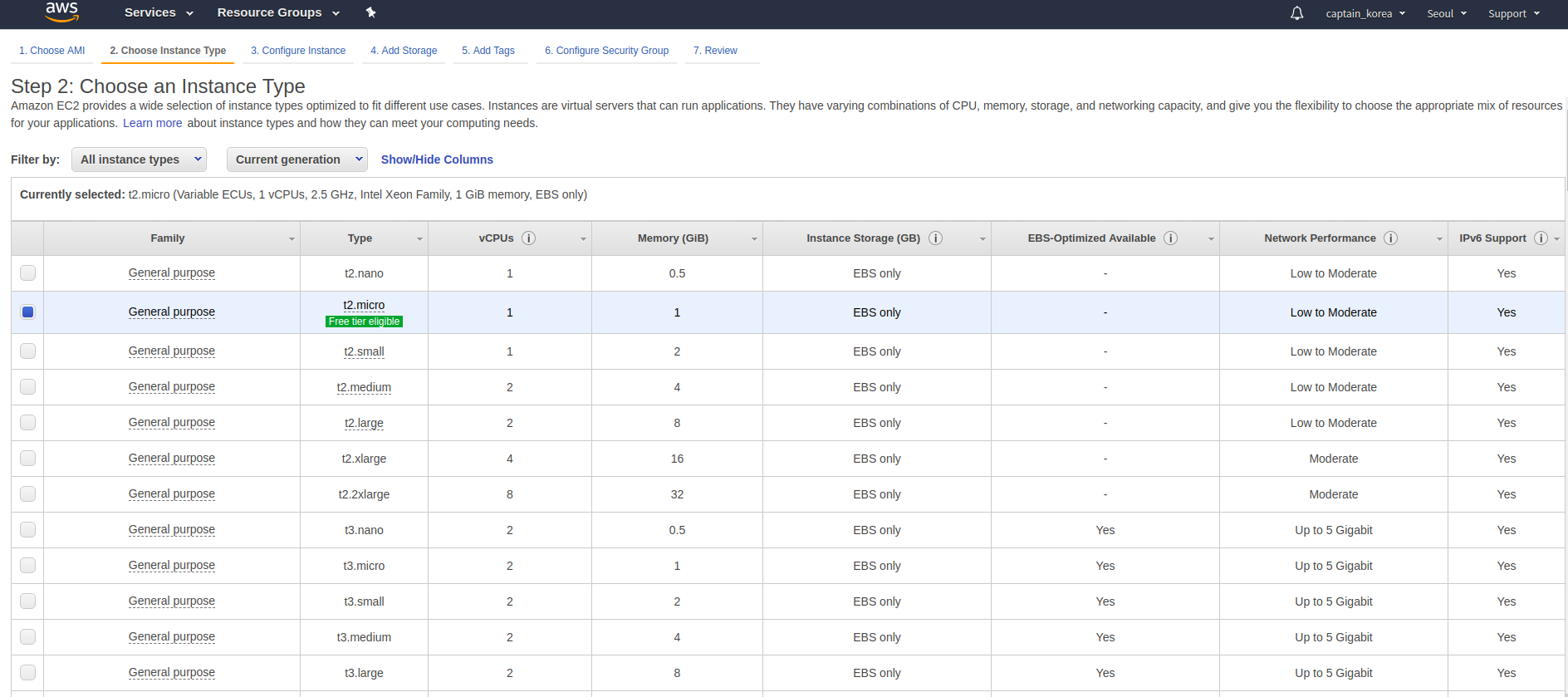Click General purpose link in t3.large row
The height and width of the screenshot is (697, 1568).
[x=172, y=672]
